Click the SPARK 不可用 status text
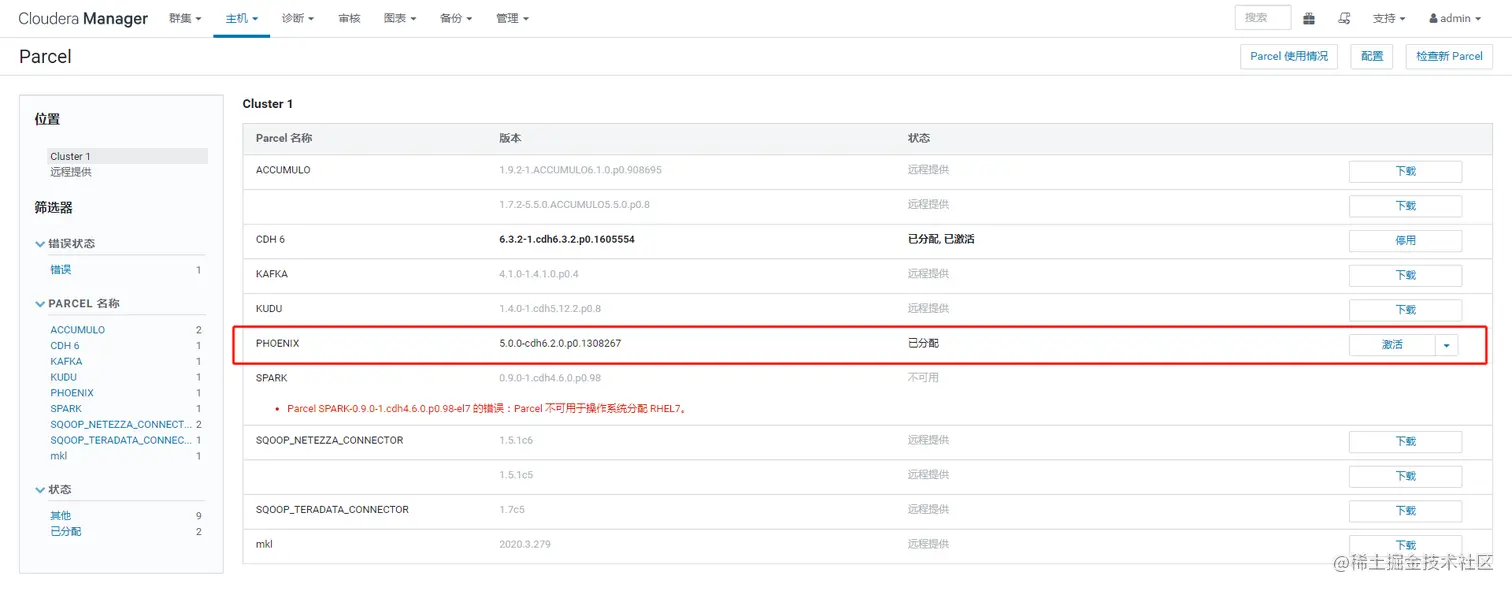 [x=923, y=378]
